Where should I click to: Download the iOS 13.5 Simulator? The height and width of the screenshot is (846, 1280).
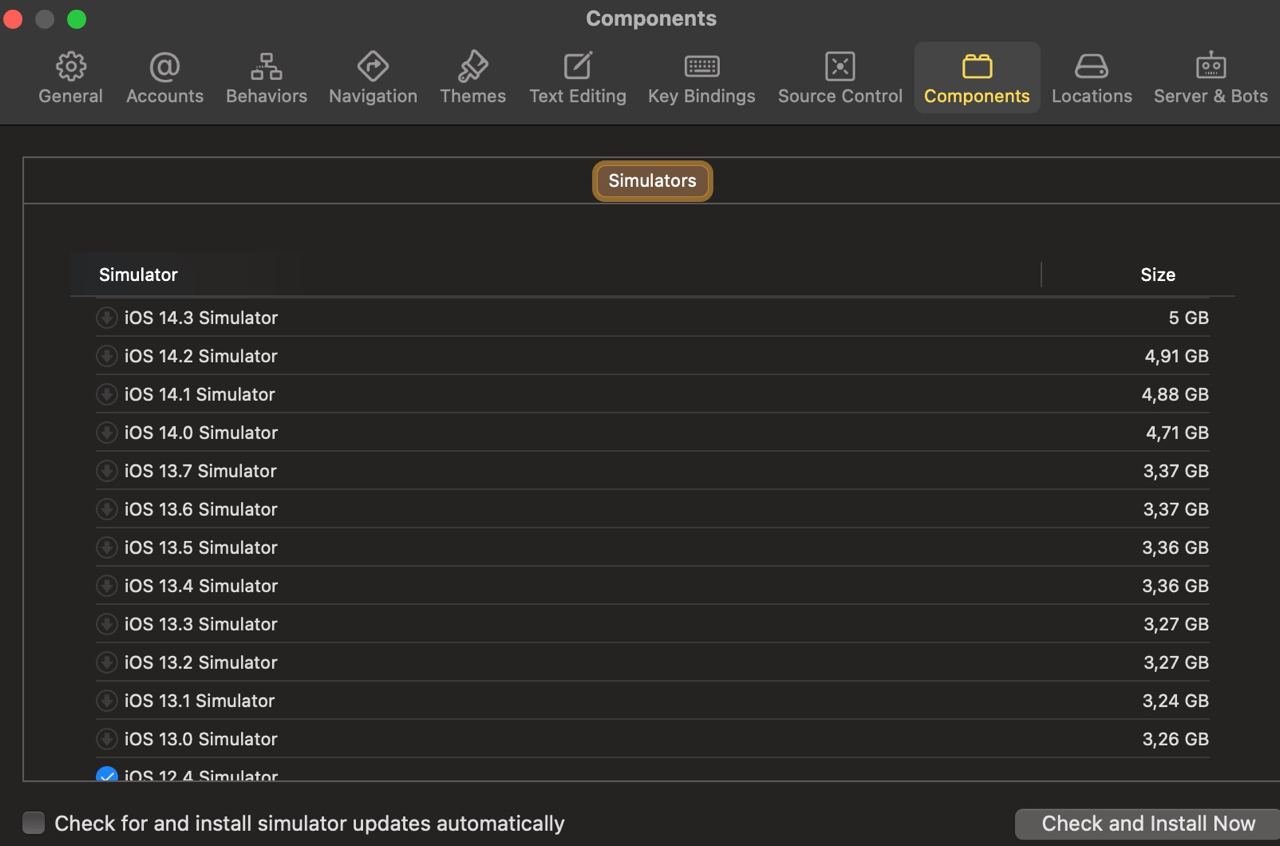point(106,548)
